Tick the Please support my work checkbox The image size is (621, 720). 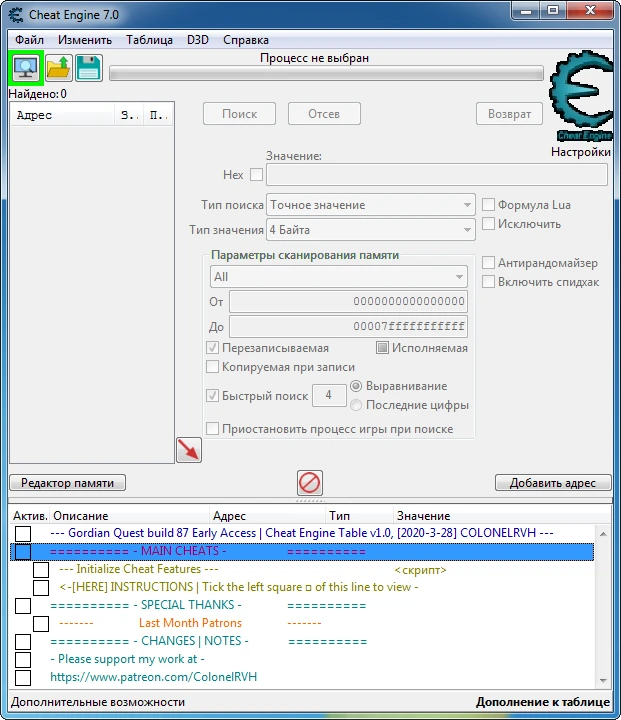(x=23, y=659)
